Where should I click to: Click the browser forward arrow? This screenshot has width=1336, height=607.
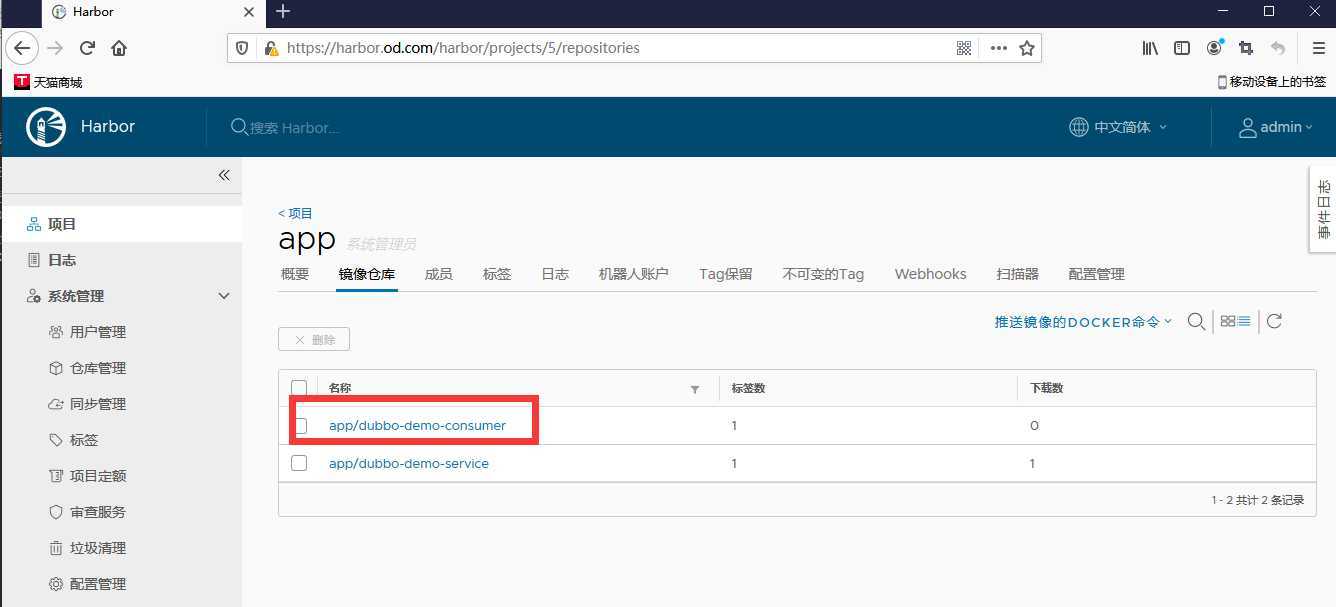click(55, 48)
